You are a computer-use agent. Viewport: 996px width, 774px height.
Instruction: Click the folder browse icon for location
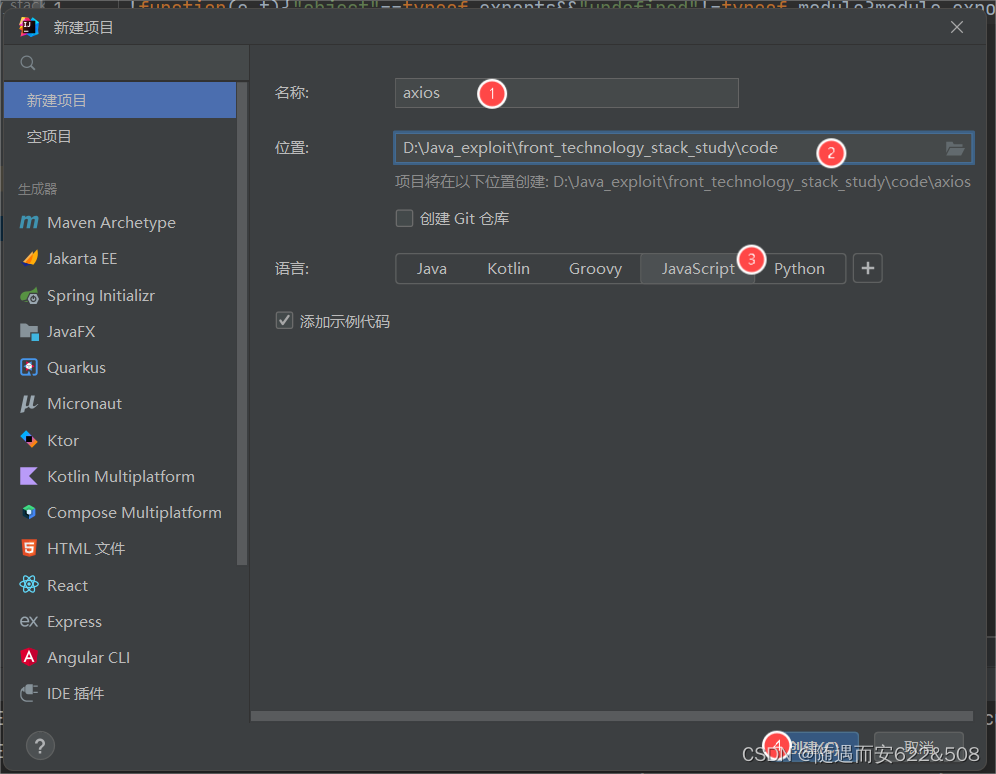pyautogui.click(x=956, y=147)
